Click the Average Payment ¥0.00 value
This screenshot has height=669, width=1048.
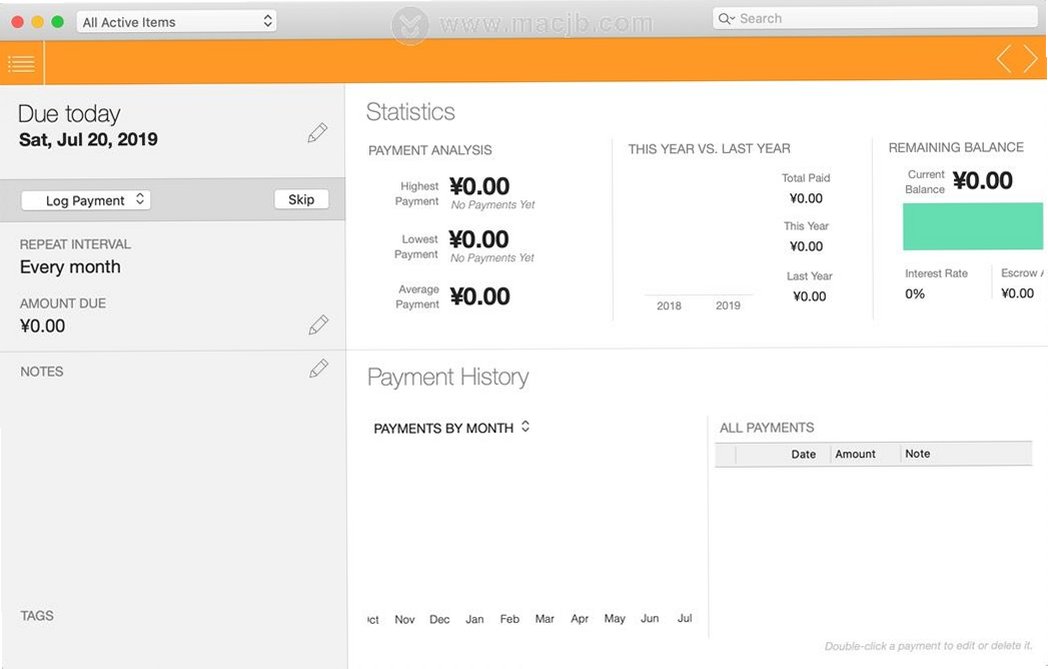pos(480,296)
